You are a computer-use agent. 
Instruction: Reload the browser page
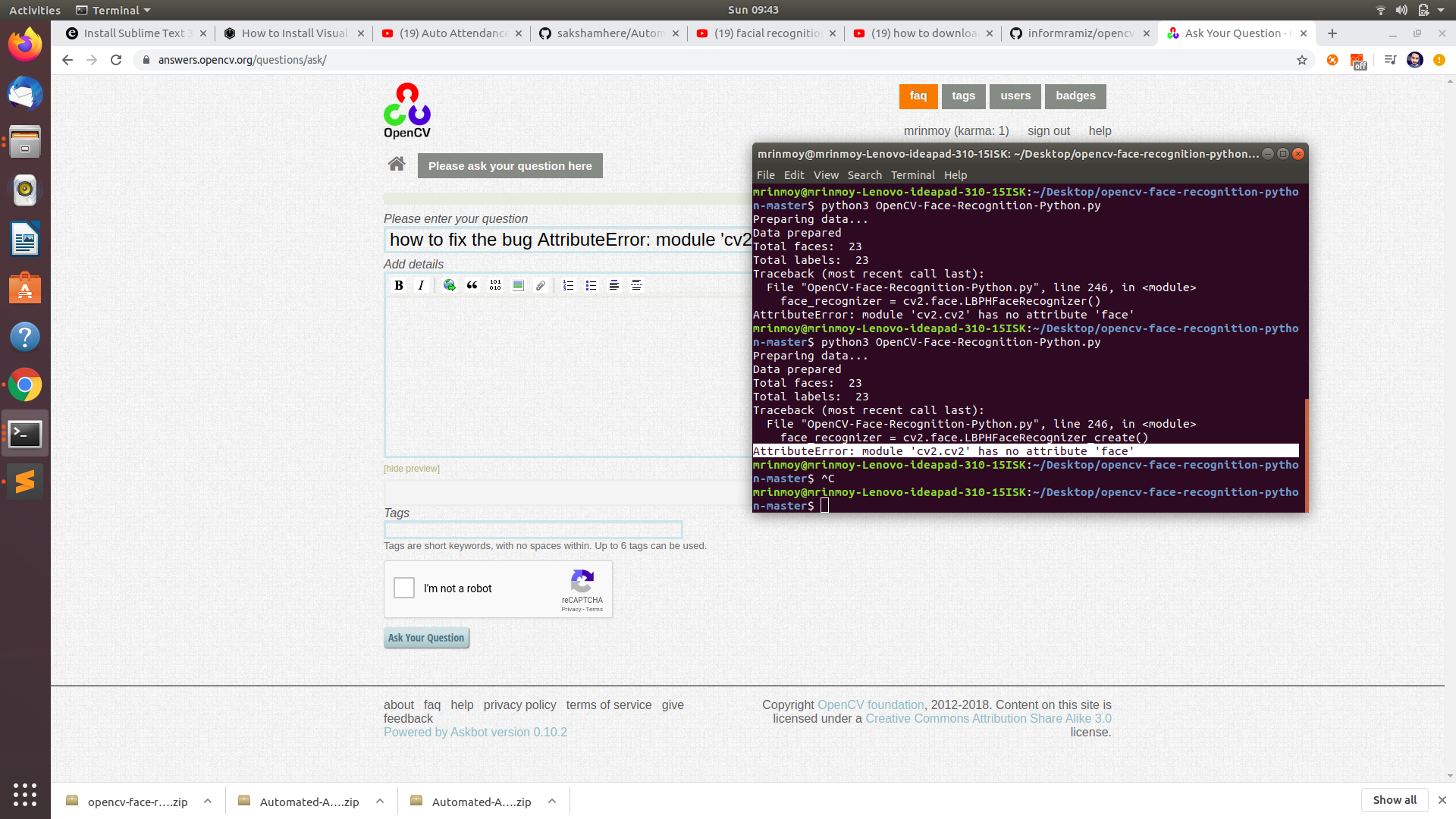(116, 60)
